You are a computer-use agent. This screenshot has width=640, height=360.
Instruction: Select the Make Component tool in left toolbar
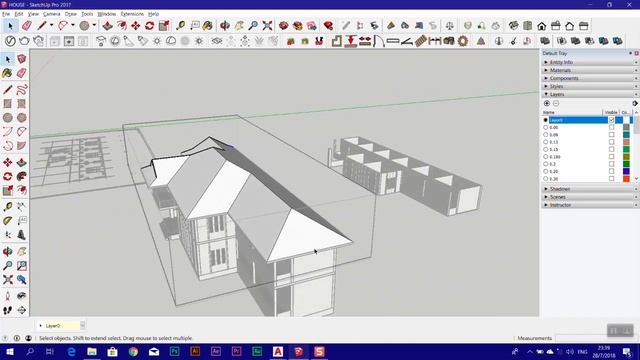tap(22, 59)
